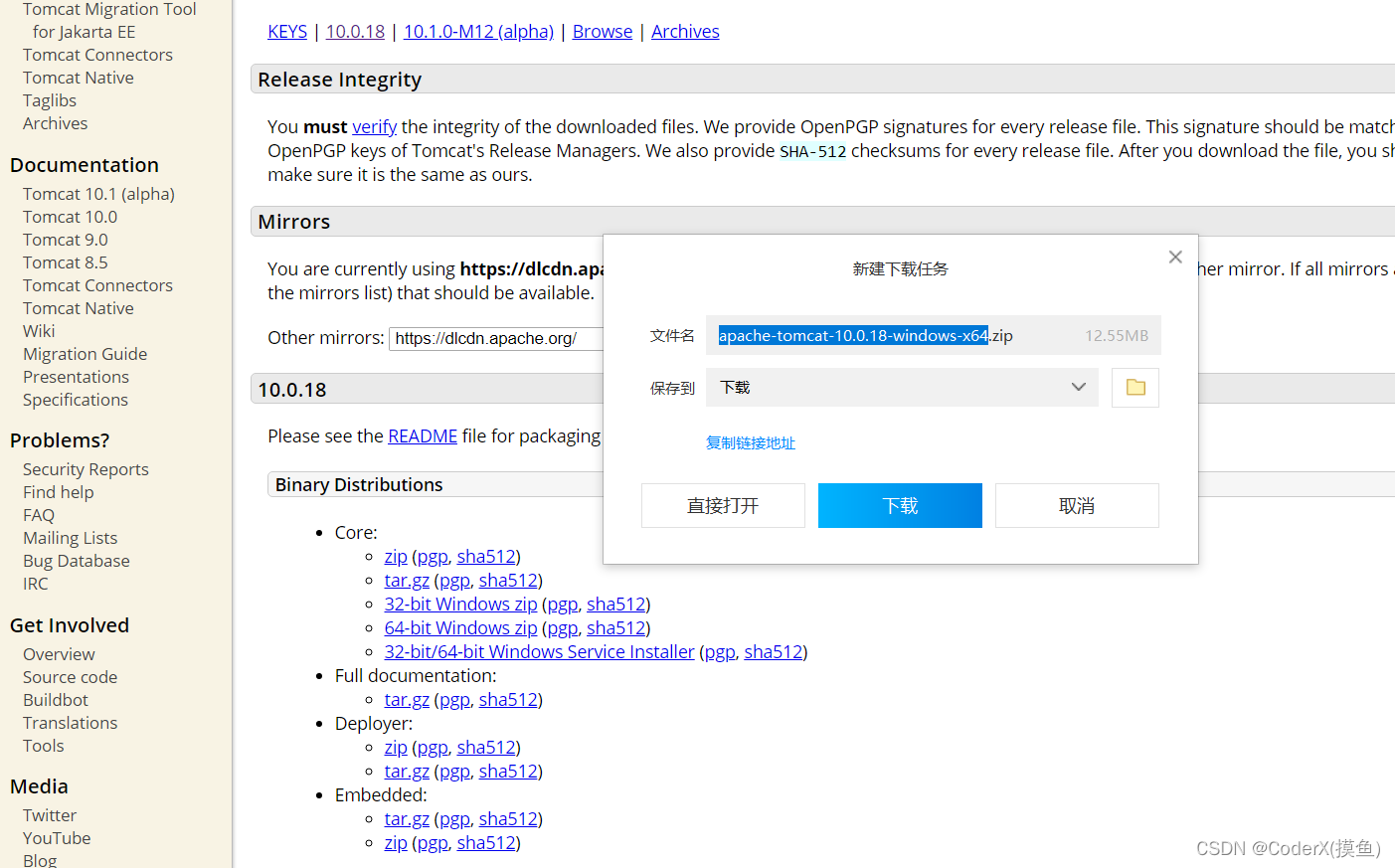Download 32-bit/64-bit Windows Service Installer

point(540,651)
